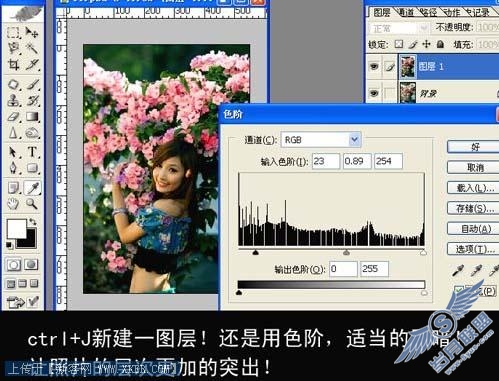
Task: Click the 好 OK button
Action: tap(474, 147)
